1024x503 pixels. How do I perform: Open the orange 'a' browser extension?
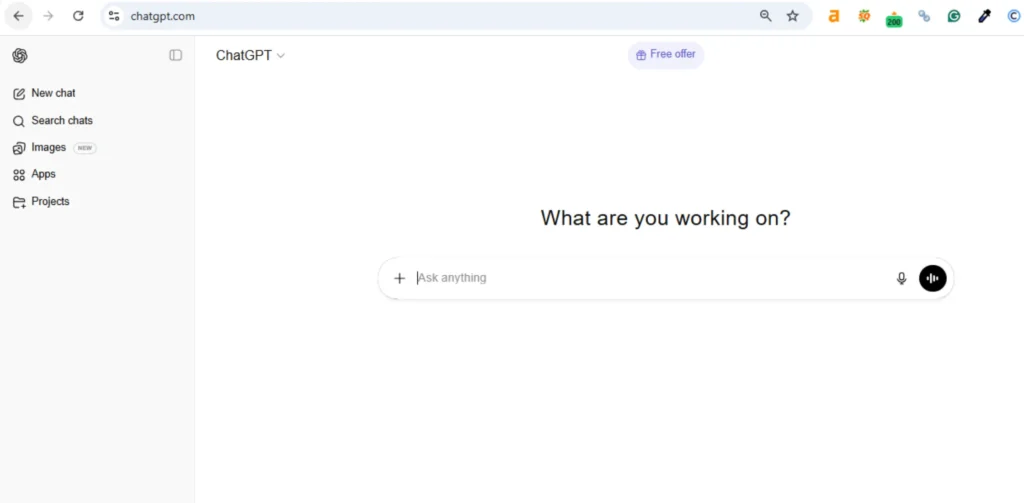coord(833,16)
